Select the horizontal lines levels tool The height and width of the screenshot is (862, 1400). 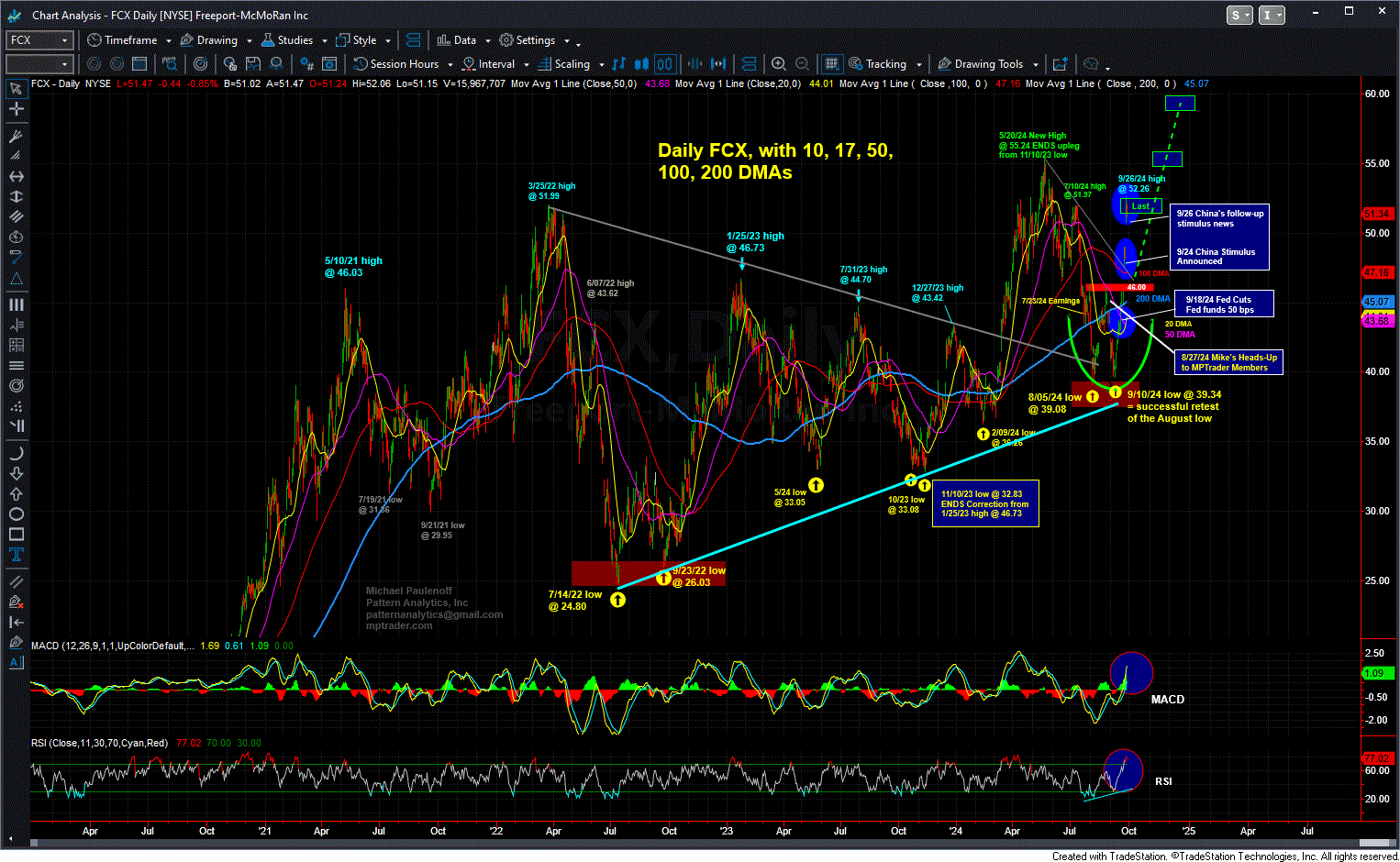16,365
